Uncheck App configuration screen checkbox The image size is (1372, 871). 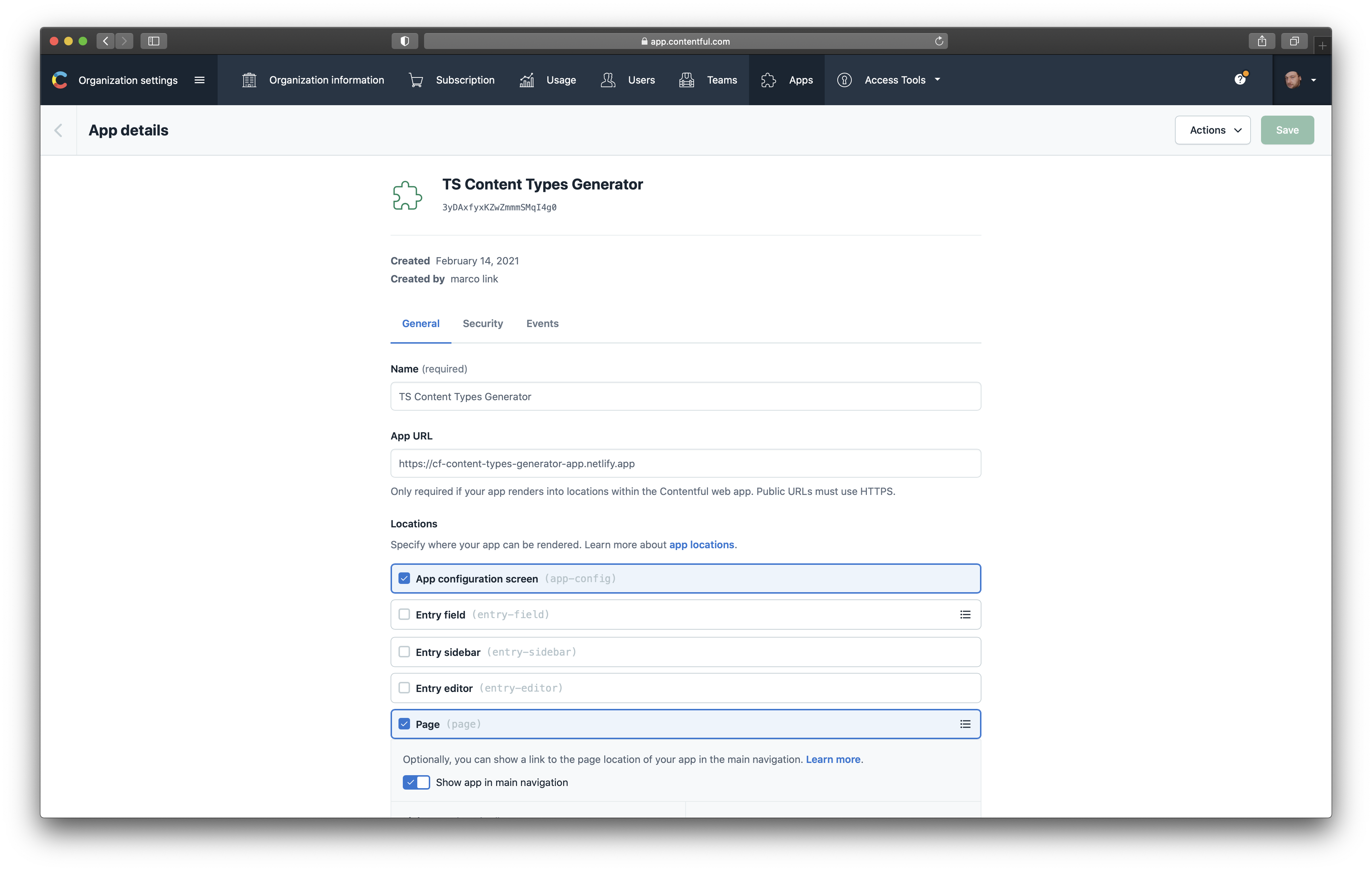[404, 578]
